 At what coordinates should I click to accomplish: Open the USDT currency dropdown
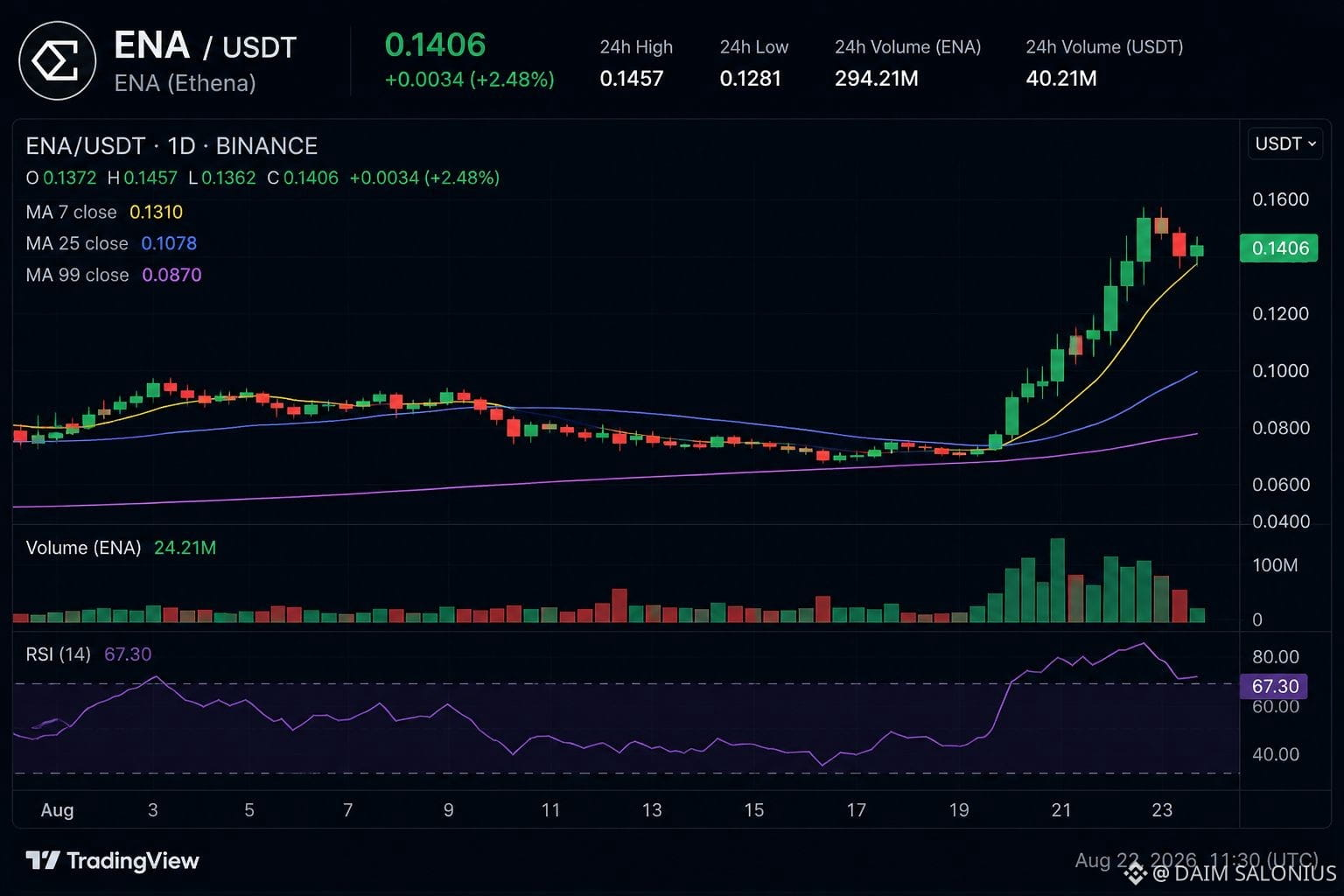[1284, 143]
